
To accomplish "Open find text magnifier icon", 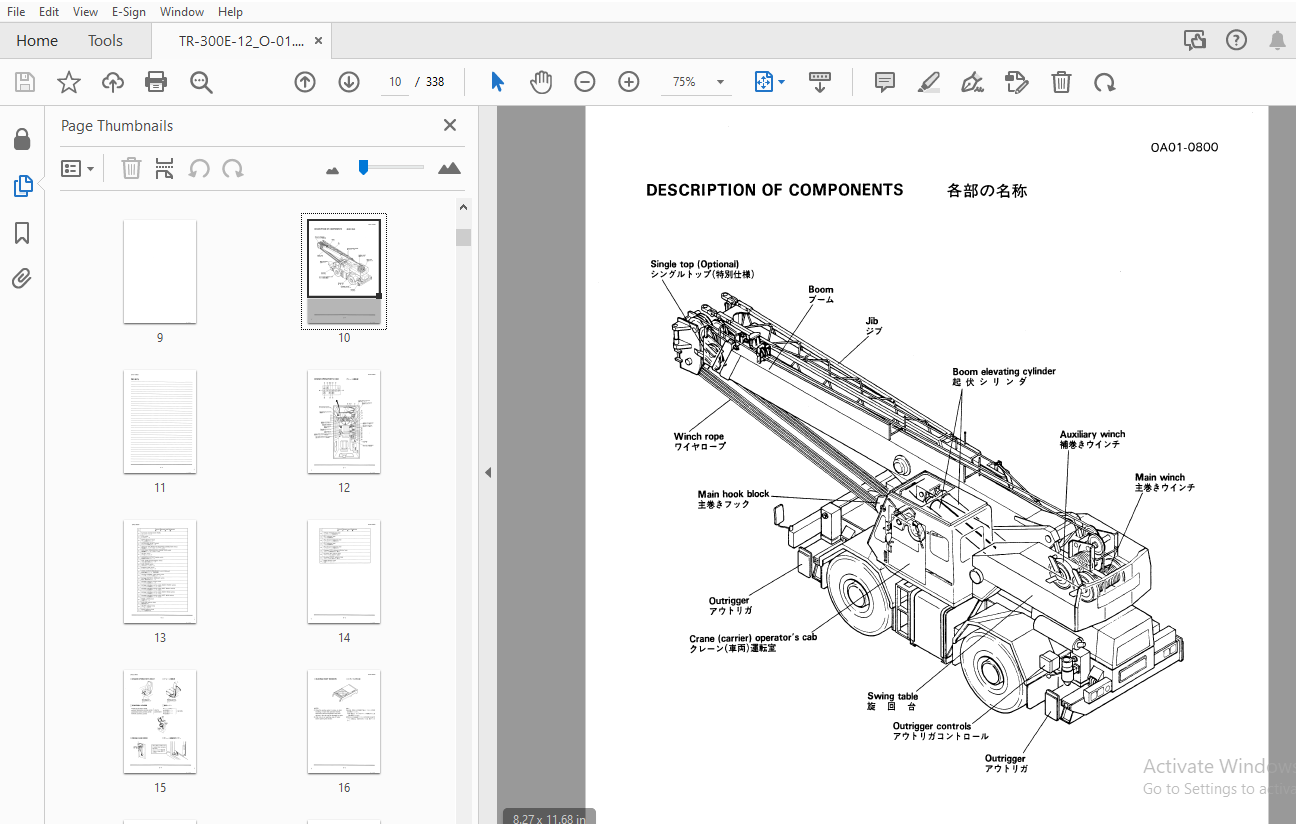I will click(x=201, y=82).
